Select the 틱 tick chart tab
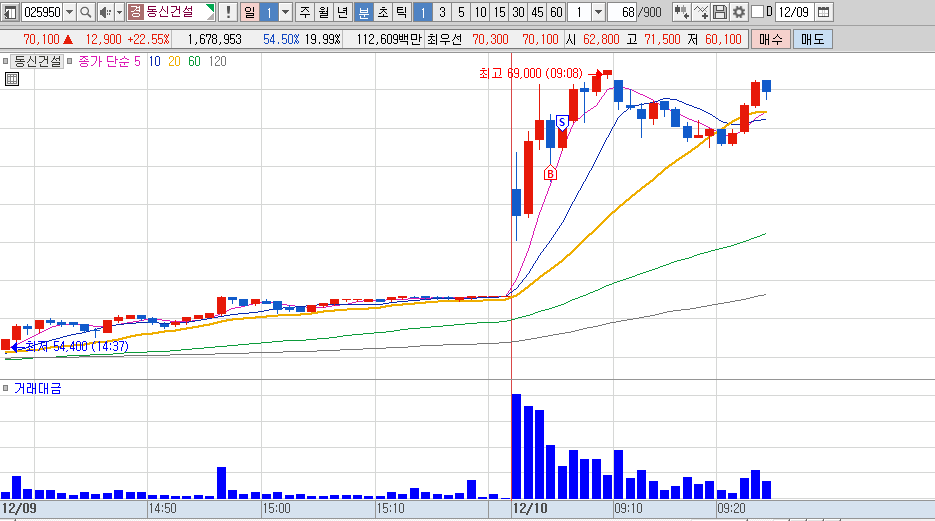The height and width of the screenshot is (521, 935). pos(402,12)
